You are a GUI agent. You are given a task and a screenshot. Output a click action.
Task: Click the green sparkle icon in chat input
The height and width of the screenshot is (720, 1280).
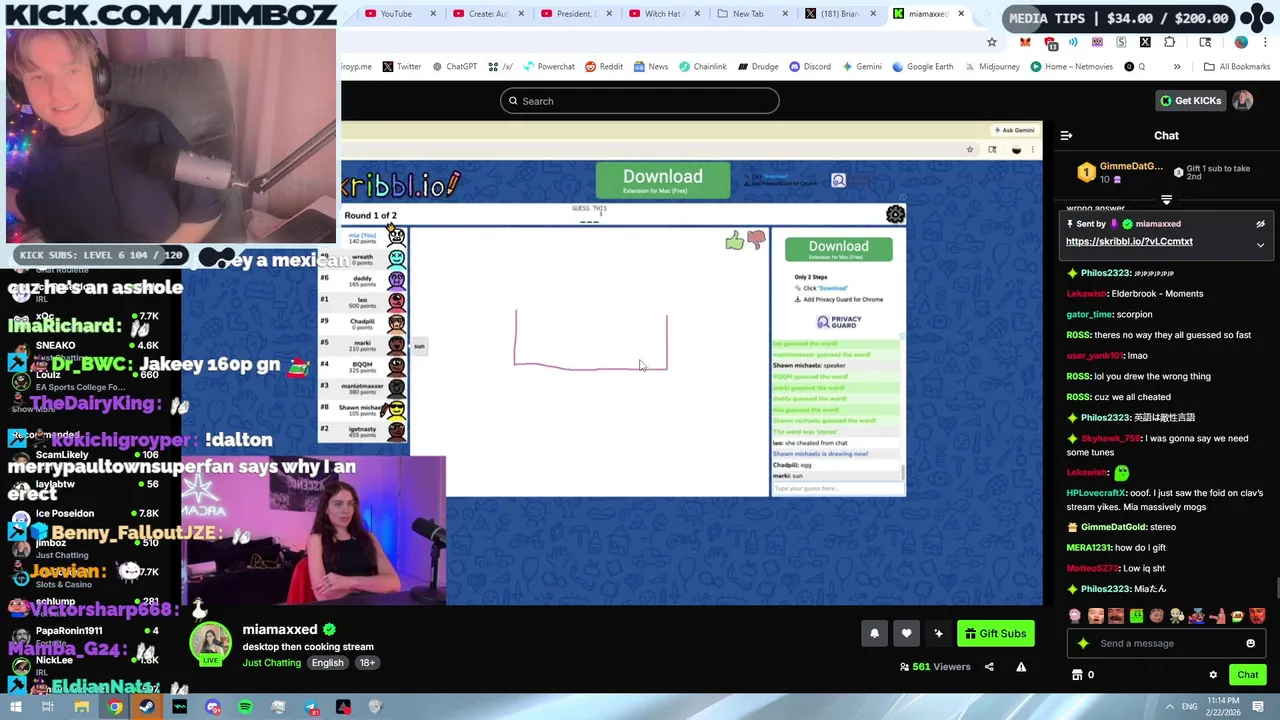[x=1083, y=644]
